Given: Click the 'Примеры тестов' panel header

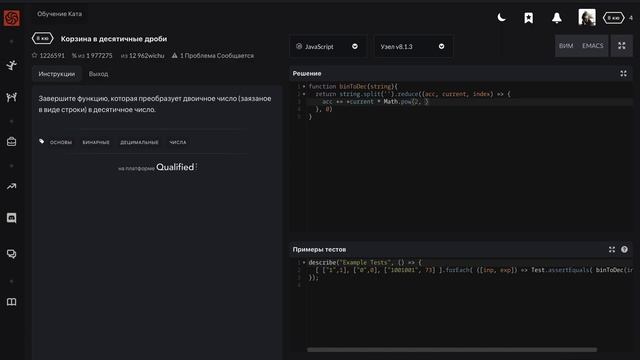Looking at the screenshot, I should (319, 249).
